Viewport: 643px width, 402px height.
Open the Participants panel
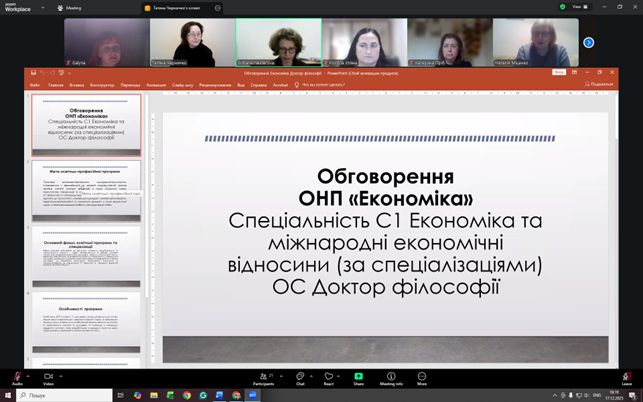pos(263,377)
